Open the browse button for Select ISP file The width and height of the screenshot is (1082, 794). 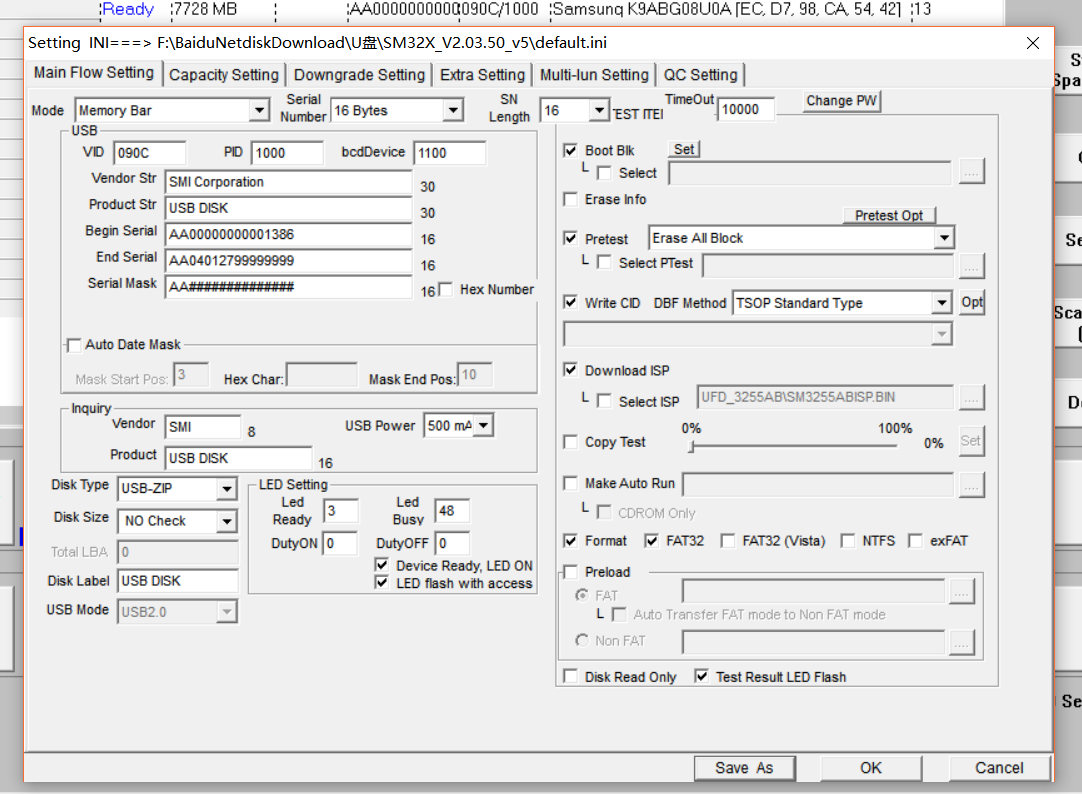pos(971,397)
